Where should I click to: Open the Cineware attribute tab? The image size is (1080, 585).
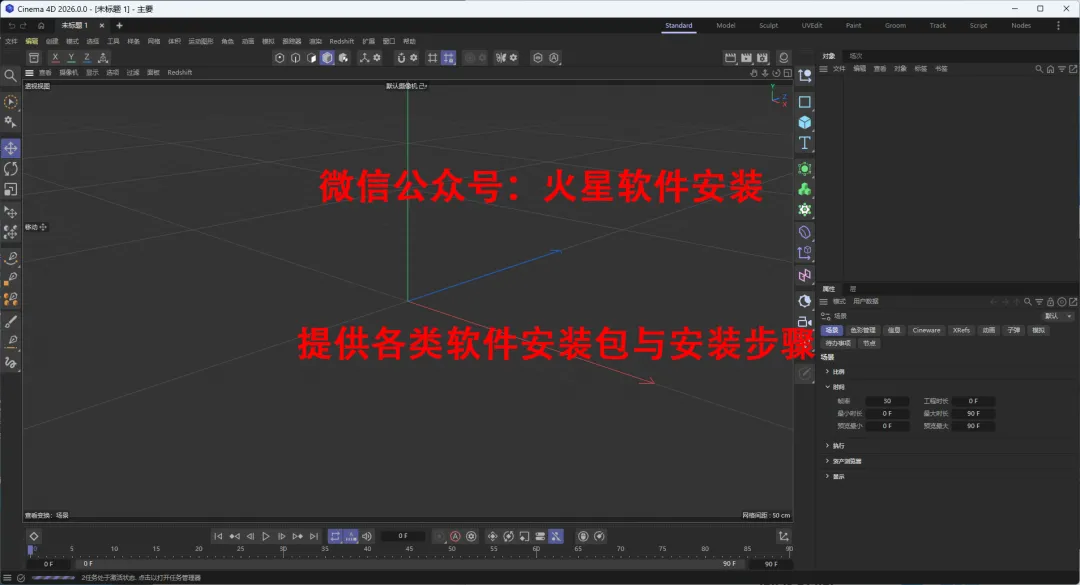926,330
